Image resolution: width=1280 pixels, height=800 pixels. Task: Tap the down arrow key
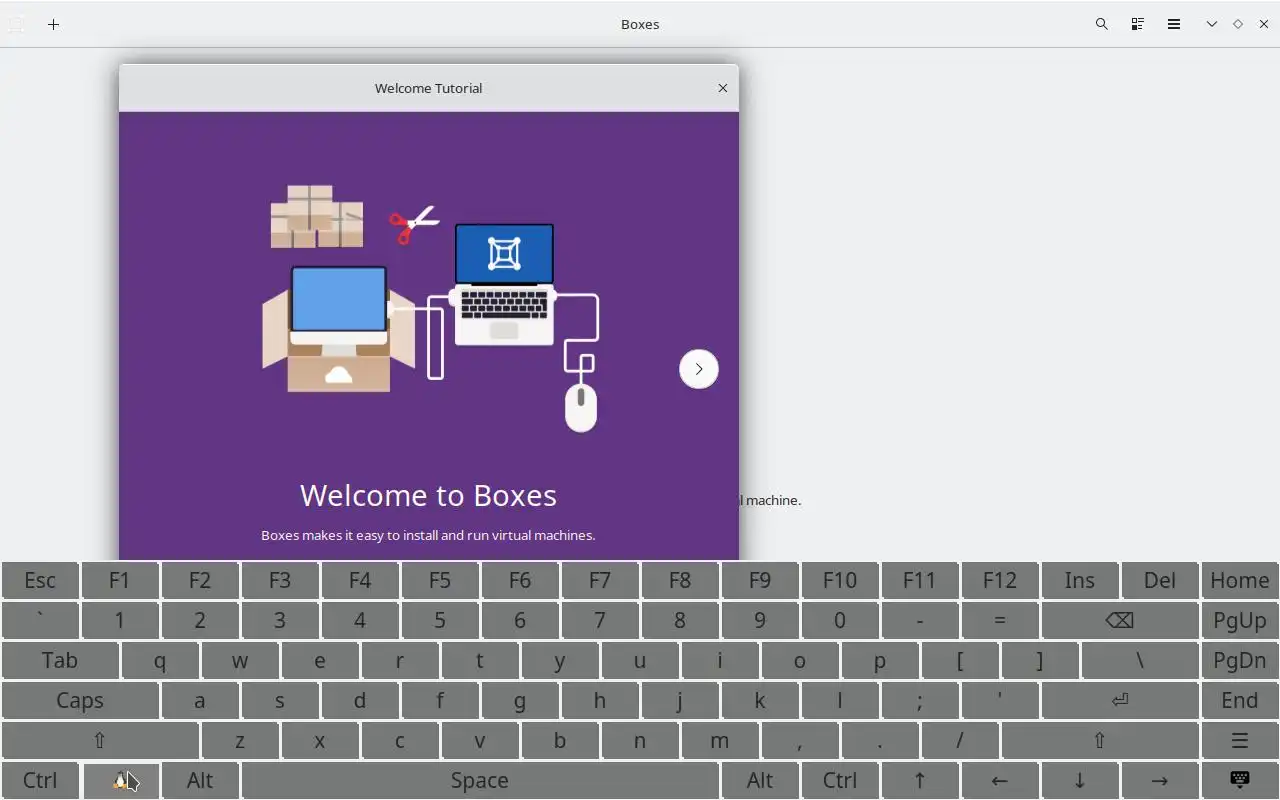1080,780
